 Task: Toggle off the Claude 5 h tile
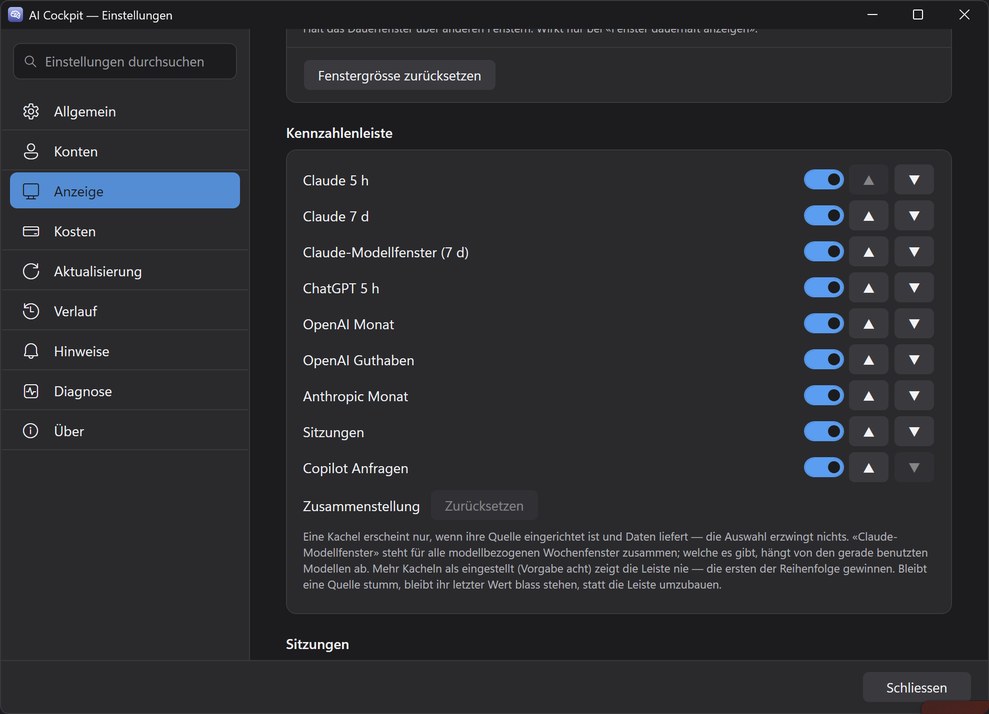(x=823, y=180)
